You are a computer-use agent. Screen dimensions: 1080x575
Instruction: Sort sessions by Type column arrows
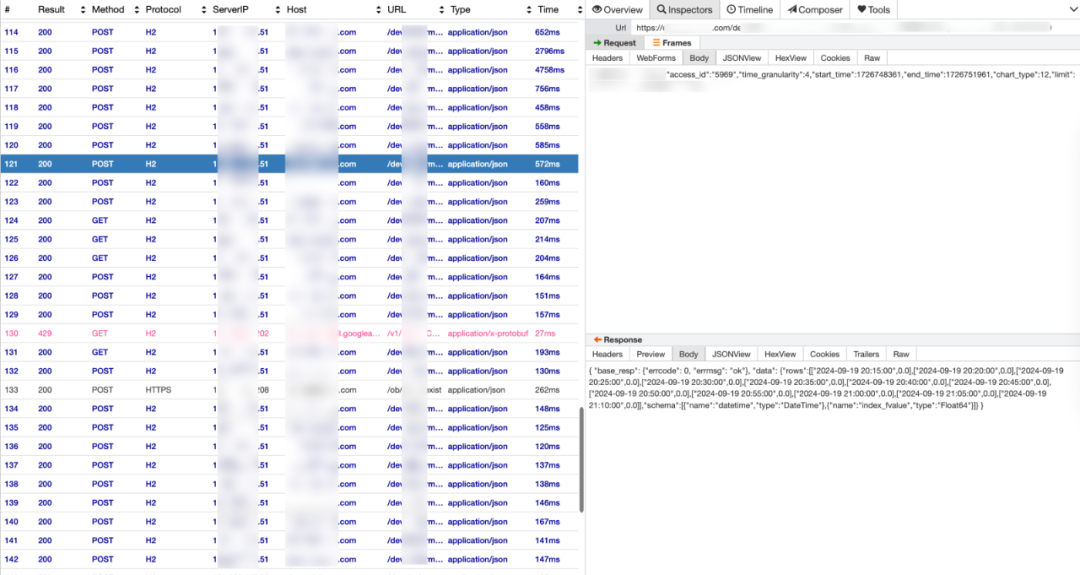(x=528, y=10)
